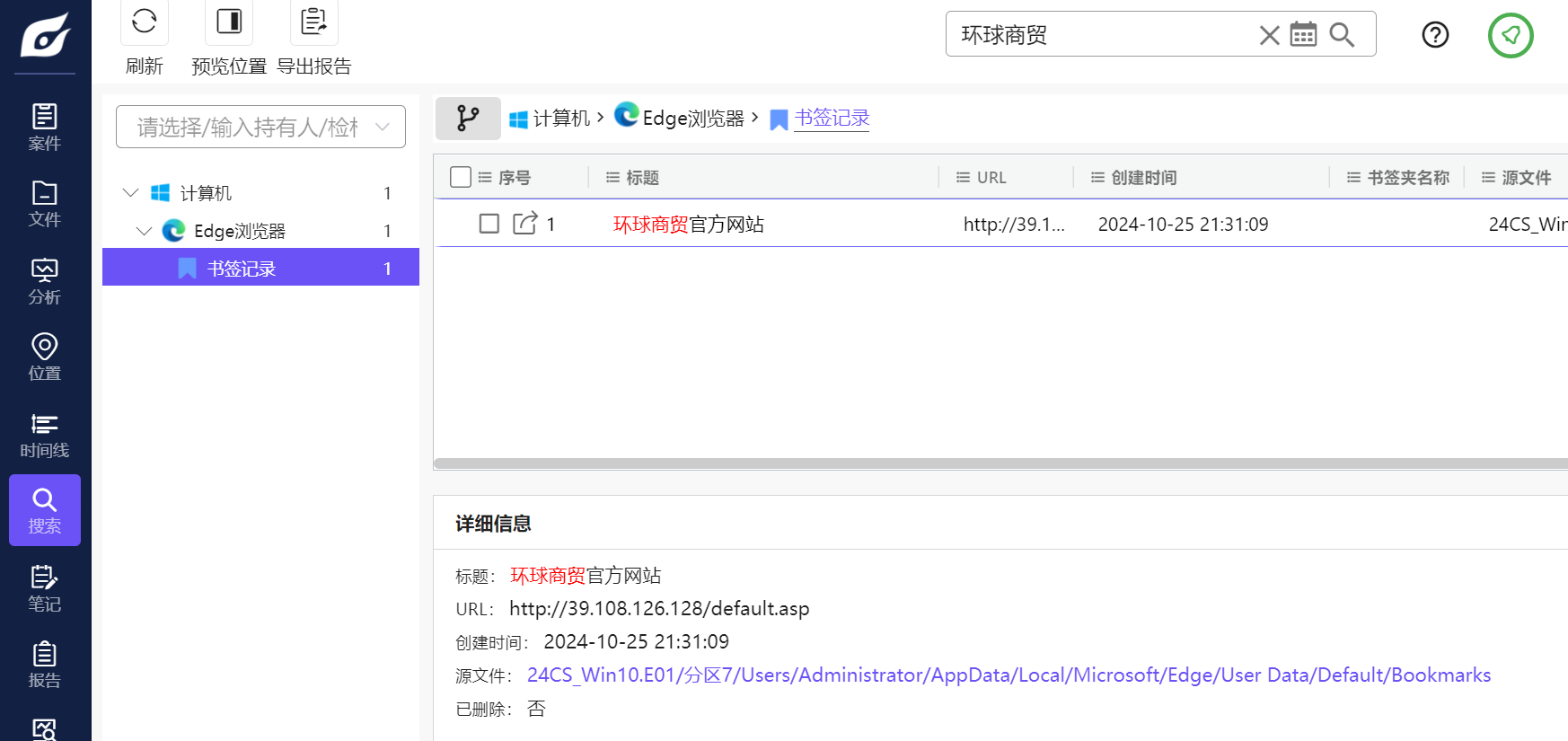Collapse the Edge浏览器 tree node
Screen dimensions: 1568x741
(x=144, y=231)
